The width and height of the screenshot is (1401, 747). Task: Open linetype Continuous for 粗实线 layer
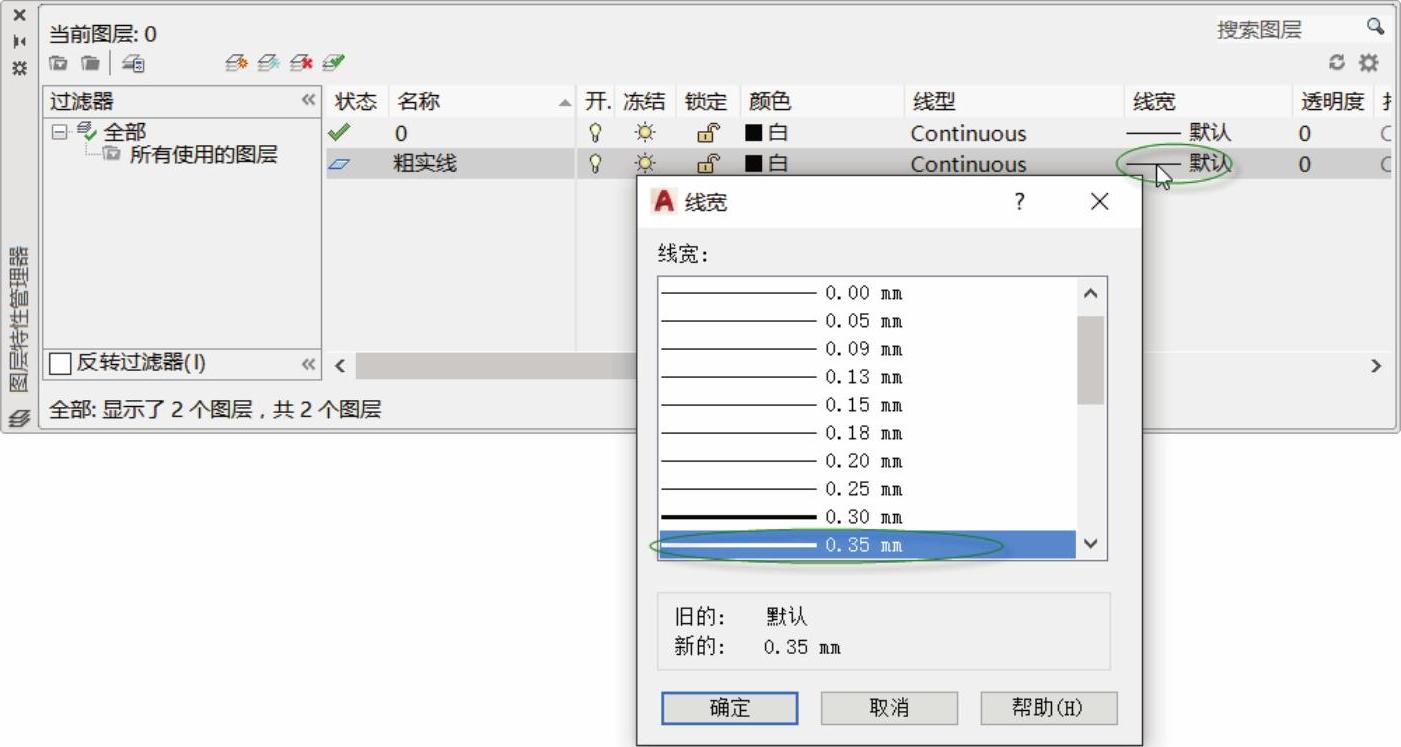968,164
